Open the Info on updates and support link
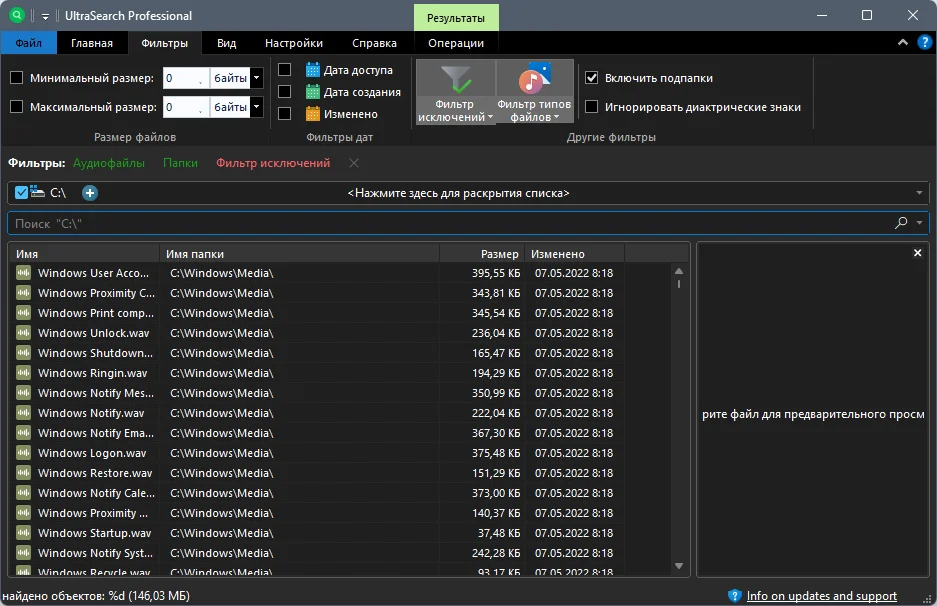This screenshot has height=606, width=937. pos(821,596)
